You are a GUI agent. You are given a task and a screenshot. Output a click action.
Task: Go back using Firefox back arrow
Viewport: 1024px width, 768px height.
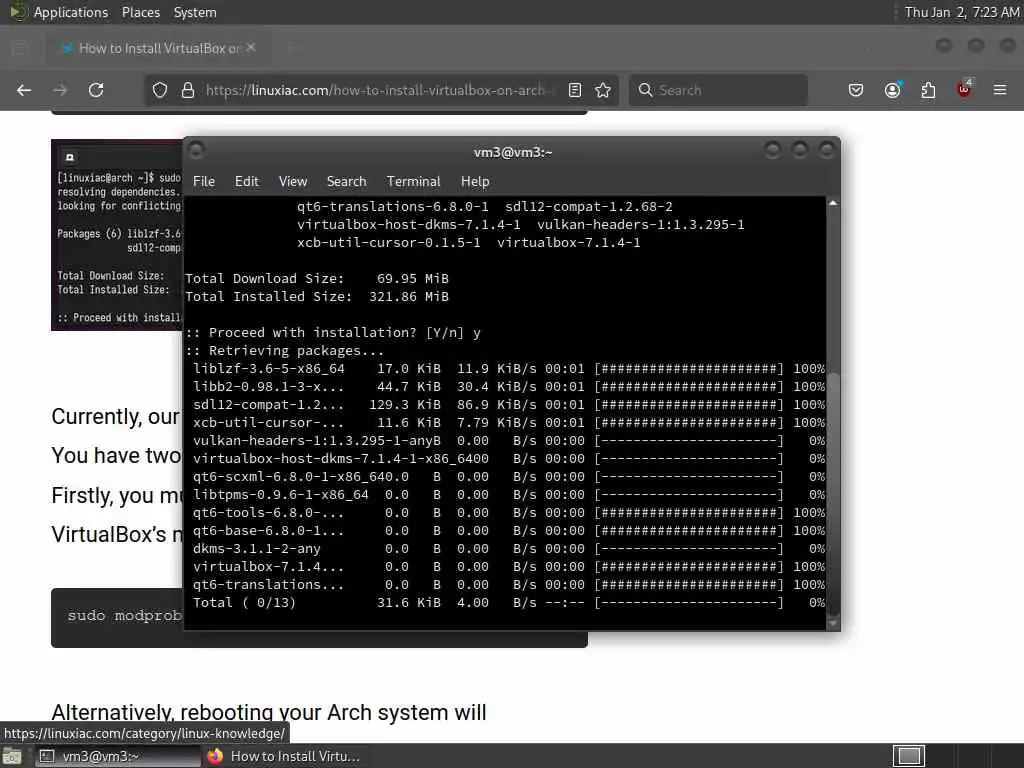24,90
